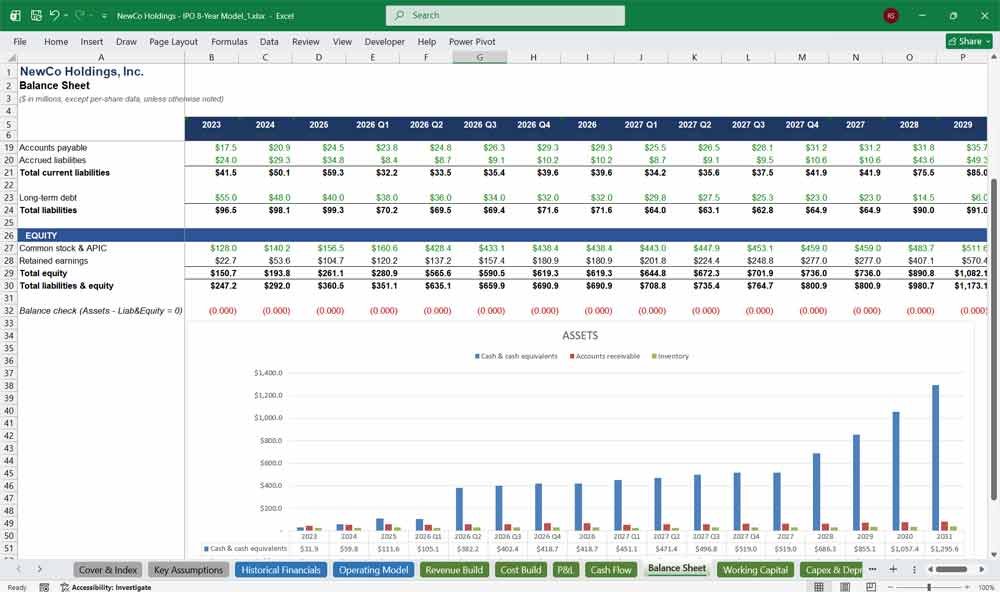Switch to Key Assumptions sheet tab
Screen dimensions: 1000x592
(188, 570)
